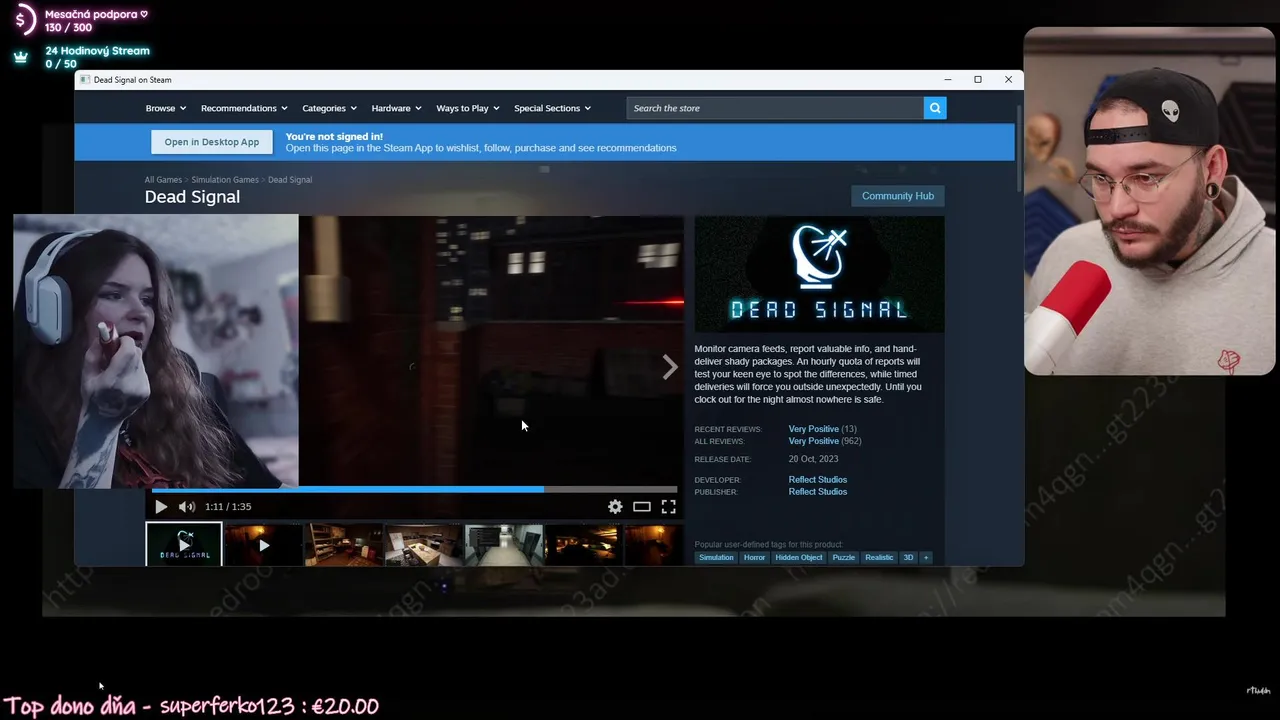1280x720 pixels.
Task: Play the Dead Signal trailer video
Action: click(161, 507)
